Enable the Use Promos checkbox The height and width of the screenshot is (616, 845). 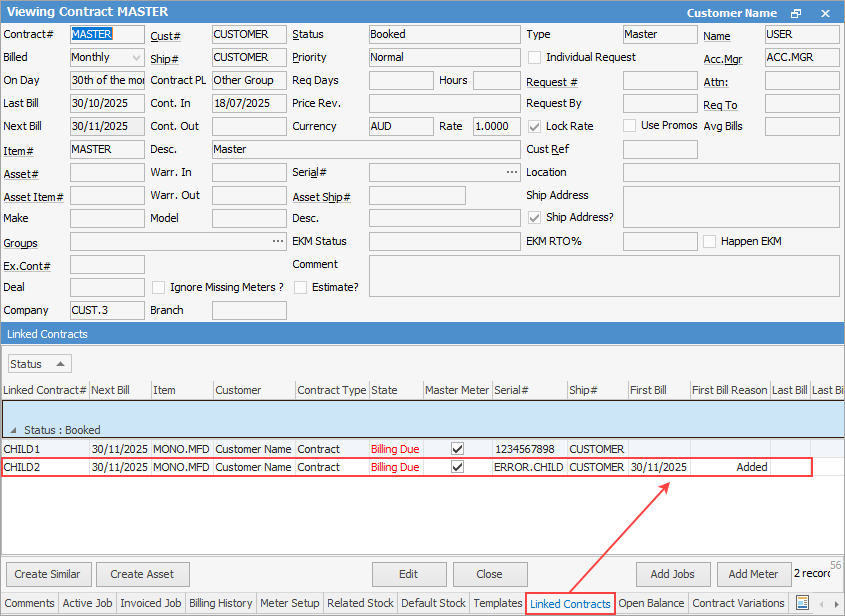click(x=630, y=126)
